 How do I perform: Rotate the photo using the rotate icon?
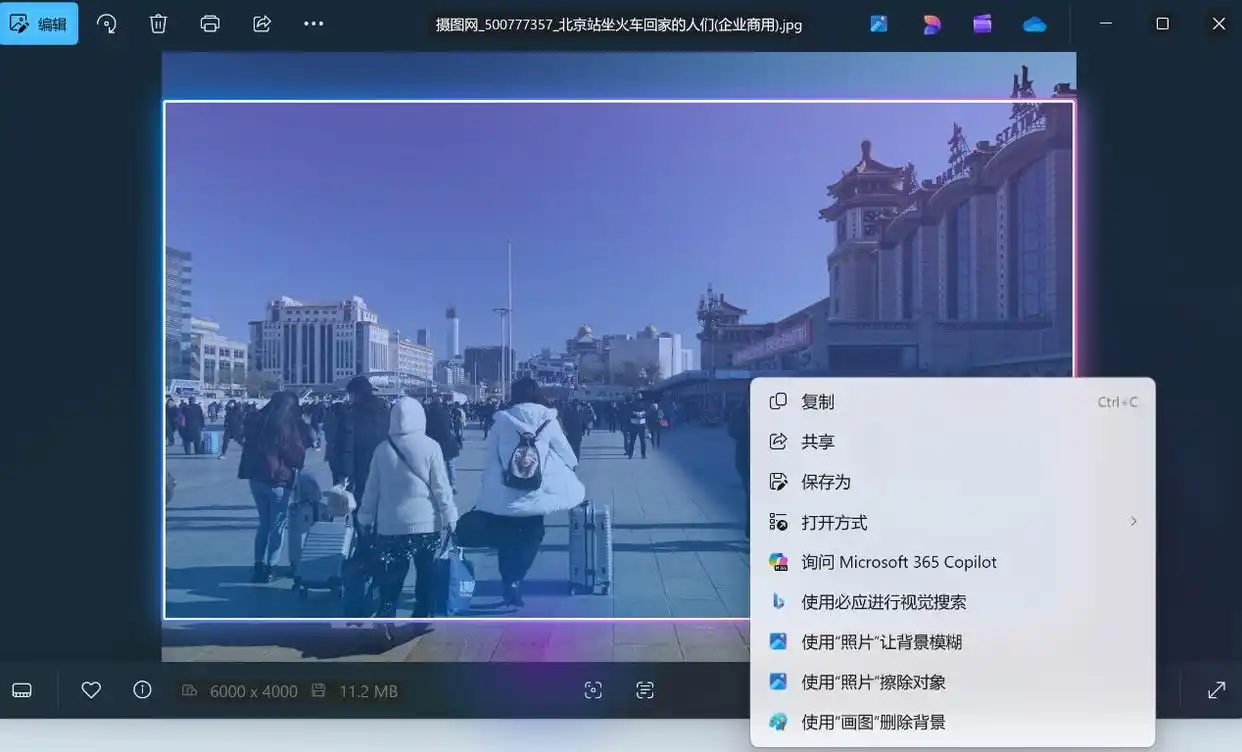106,24
